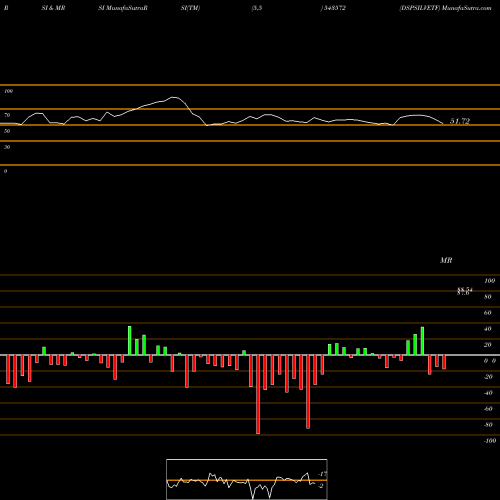Click the -17 label in the mini chart
The image size is (500, 500).
[x=322, y=474]
